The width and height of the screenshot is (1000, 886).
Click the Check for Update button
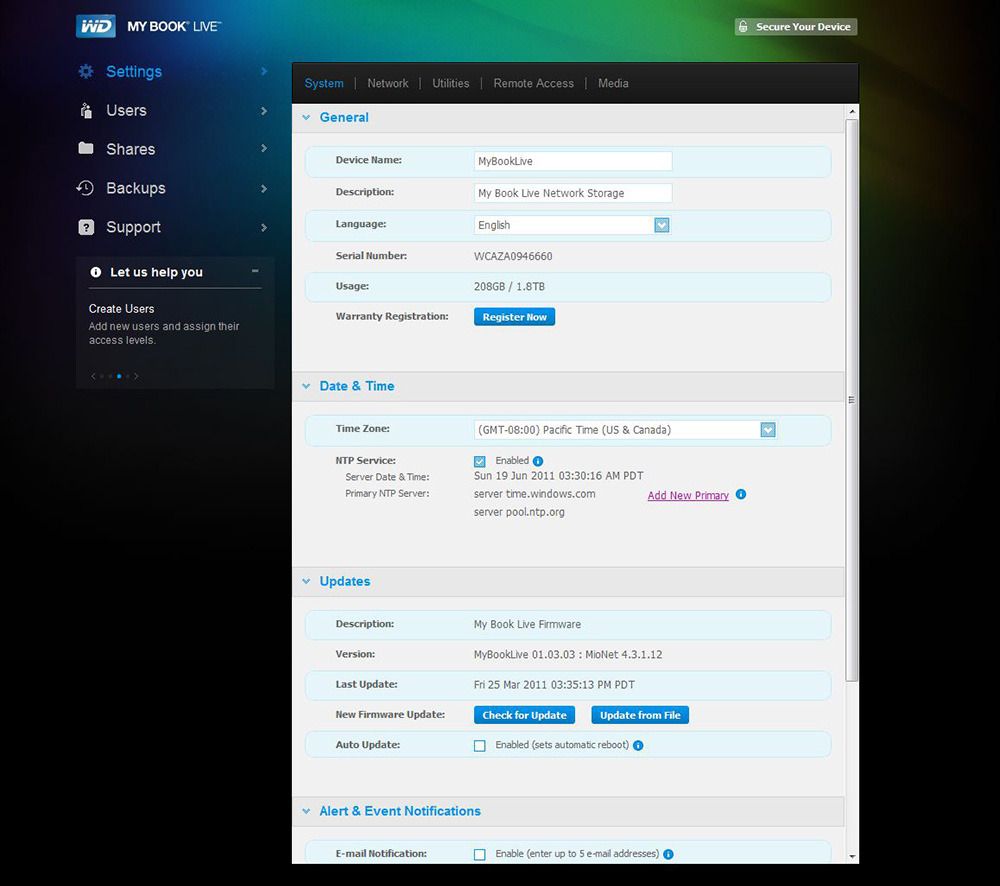[x=524, y=715]
